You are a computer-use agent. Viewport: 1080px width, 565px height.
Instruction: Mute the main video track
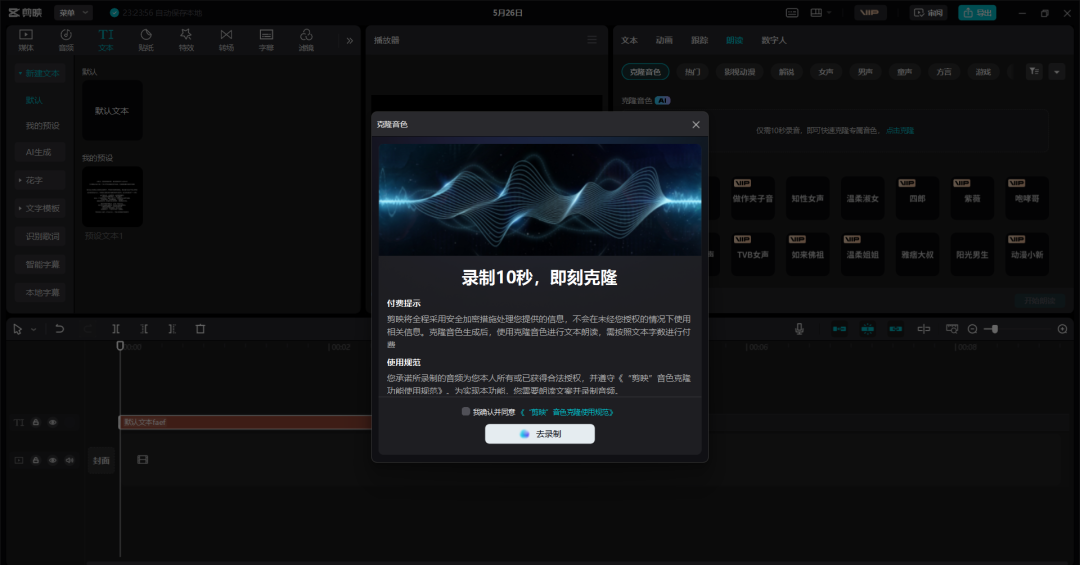70,460
